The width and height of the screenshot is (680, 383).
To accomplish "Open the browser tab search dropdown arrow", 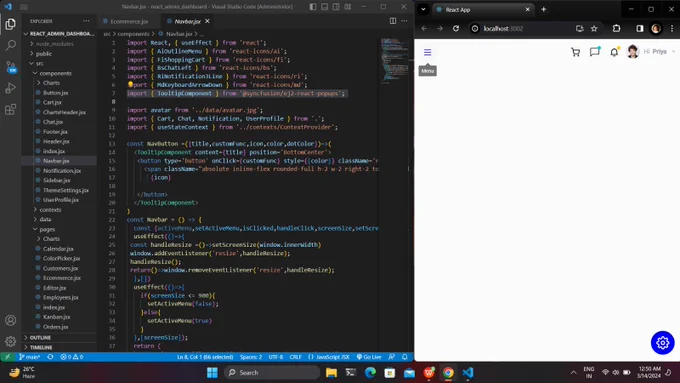I will [423, 9].
